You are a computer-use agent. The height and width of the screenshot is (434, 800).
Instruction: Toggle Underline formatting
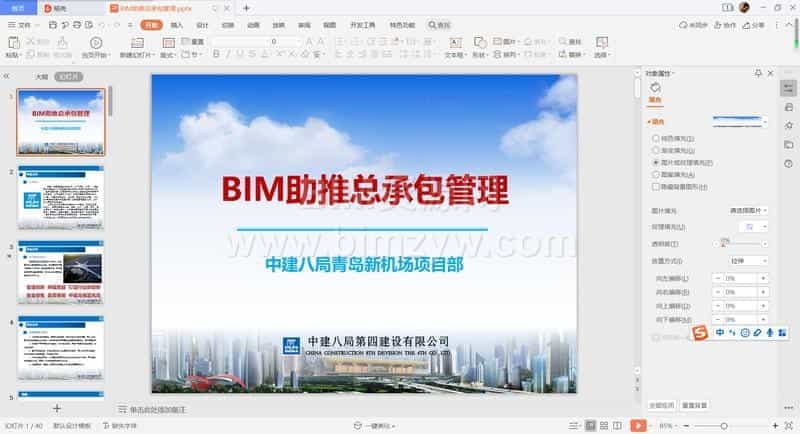(240, 54)
